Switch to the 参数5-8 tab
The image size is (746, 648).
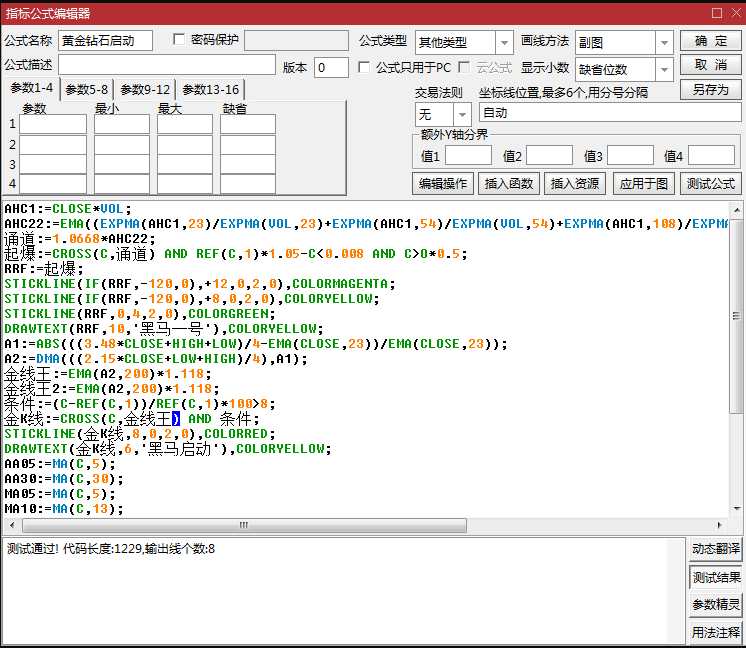pos(87,89)
